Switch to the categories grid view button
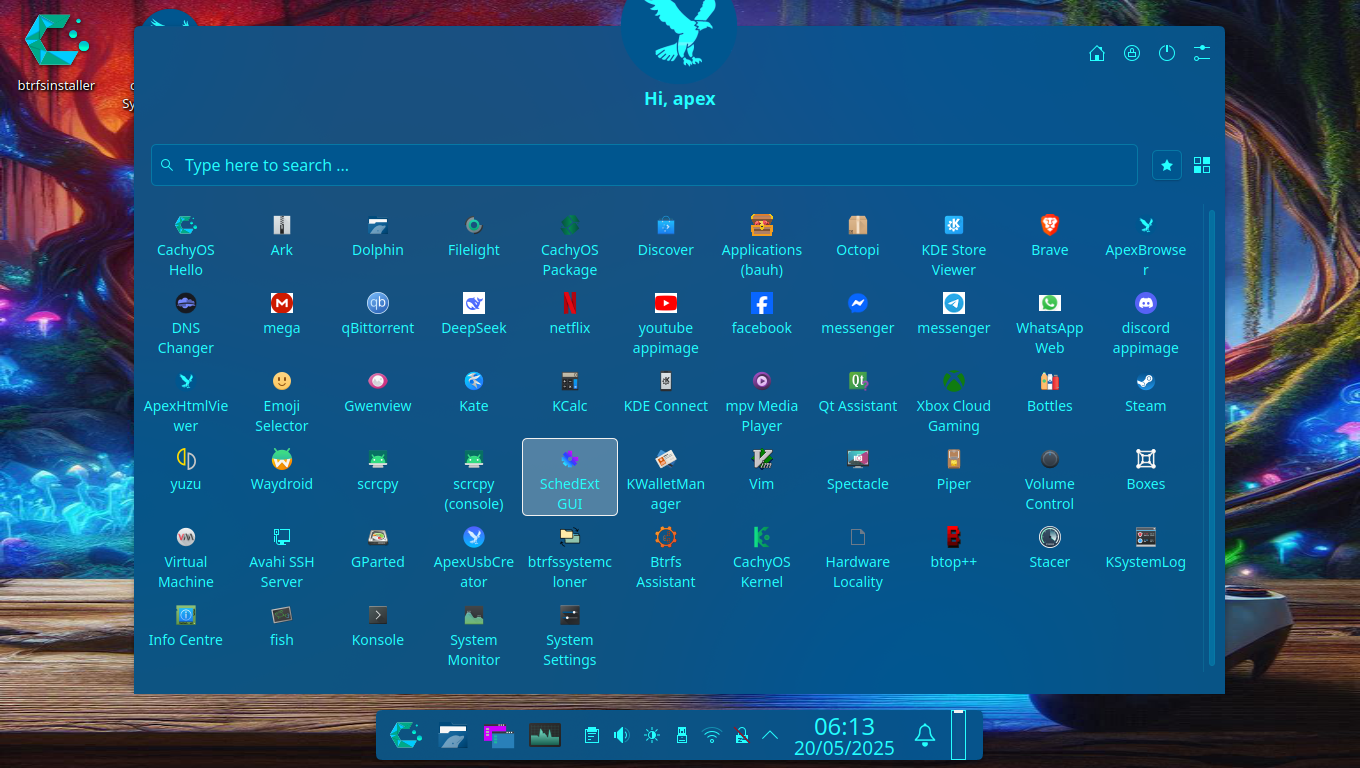The height and width of the screenshot is (768, 1360). 1202,165
